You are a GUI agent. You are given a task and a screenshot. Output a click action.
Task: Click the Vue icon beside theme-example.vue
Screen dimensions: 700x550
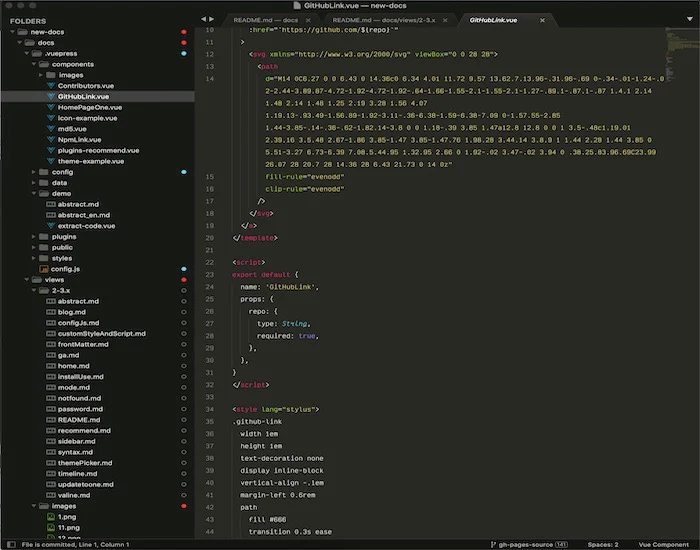tap(51, 161)
